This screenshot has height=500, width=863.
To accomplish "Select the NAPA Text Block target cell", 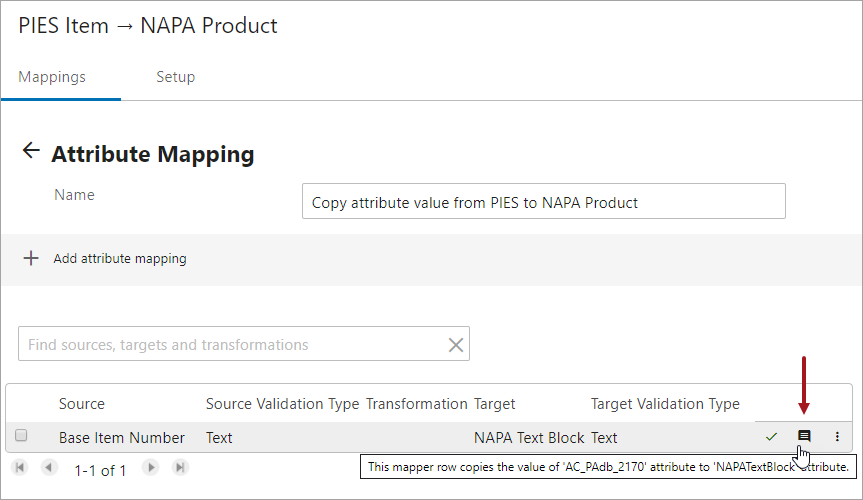I will (x=529, y=438).
